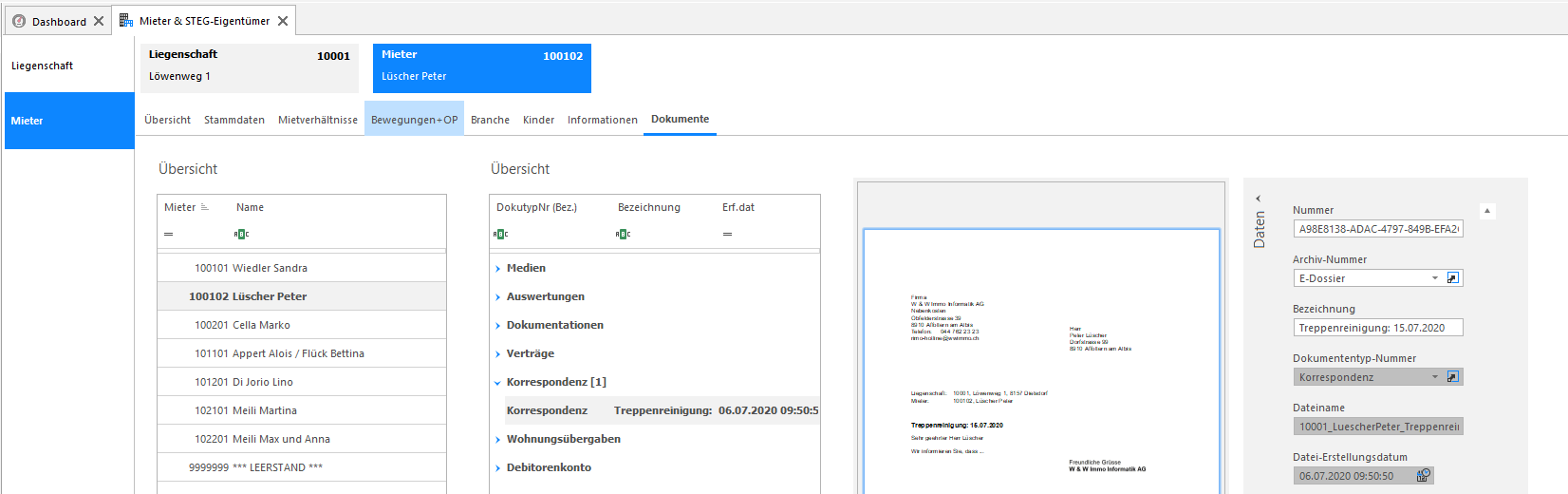Select Mieter in the left sidebar
The height and width of the screenshot is (494, 1568).
(69, 121)
